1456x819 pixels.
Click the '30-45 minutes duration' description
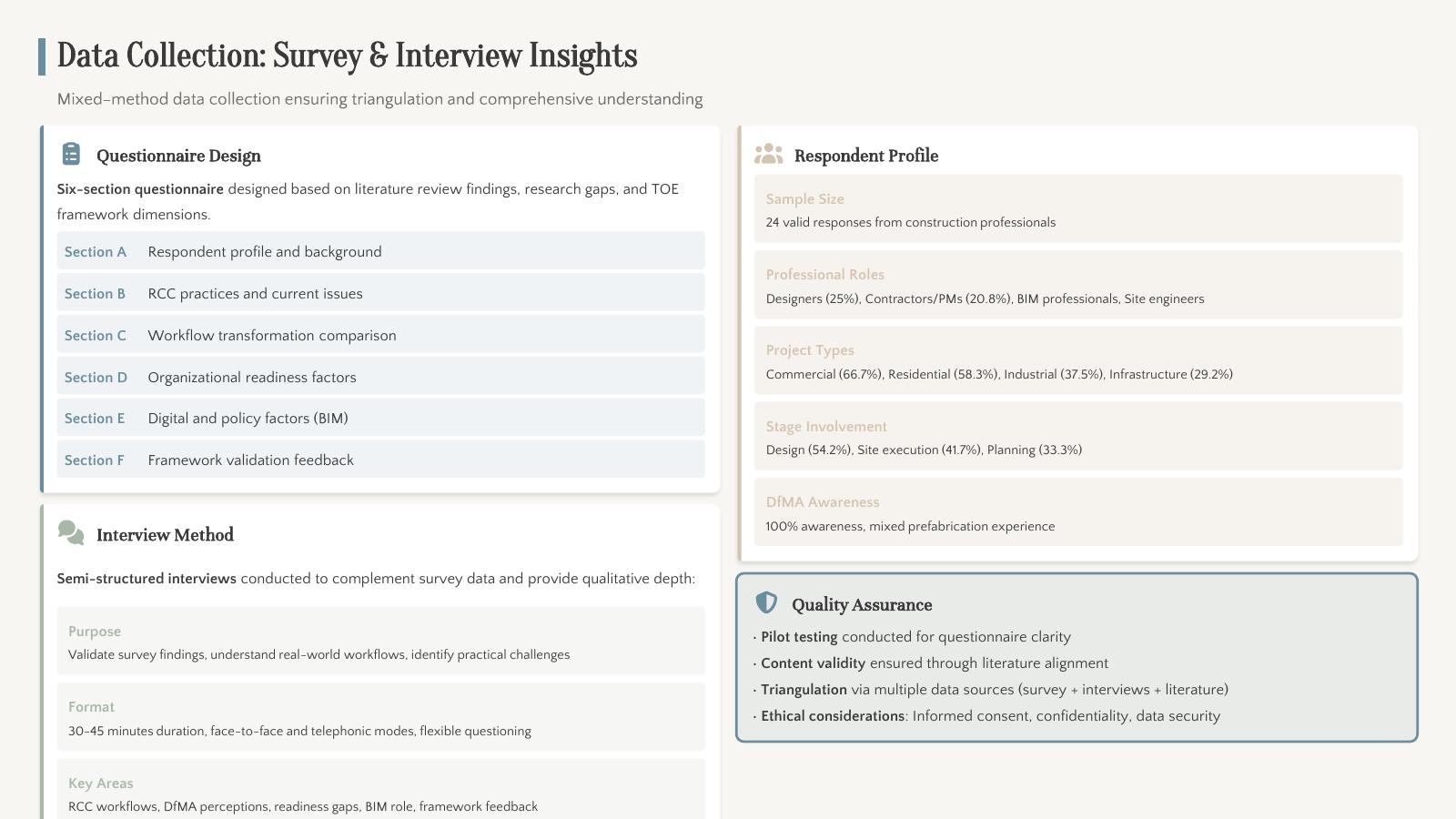299,732
